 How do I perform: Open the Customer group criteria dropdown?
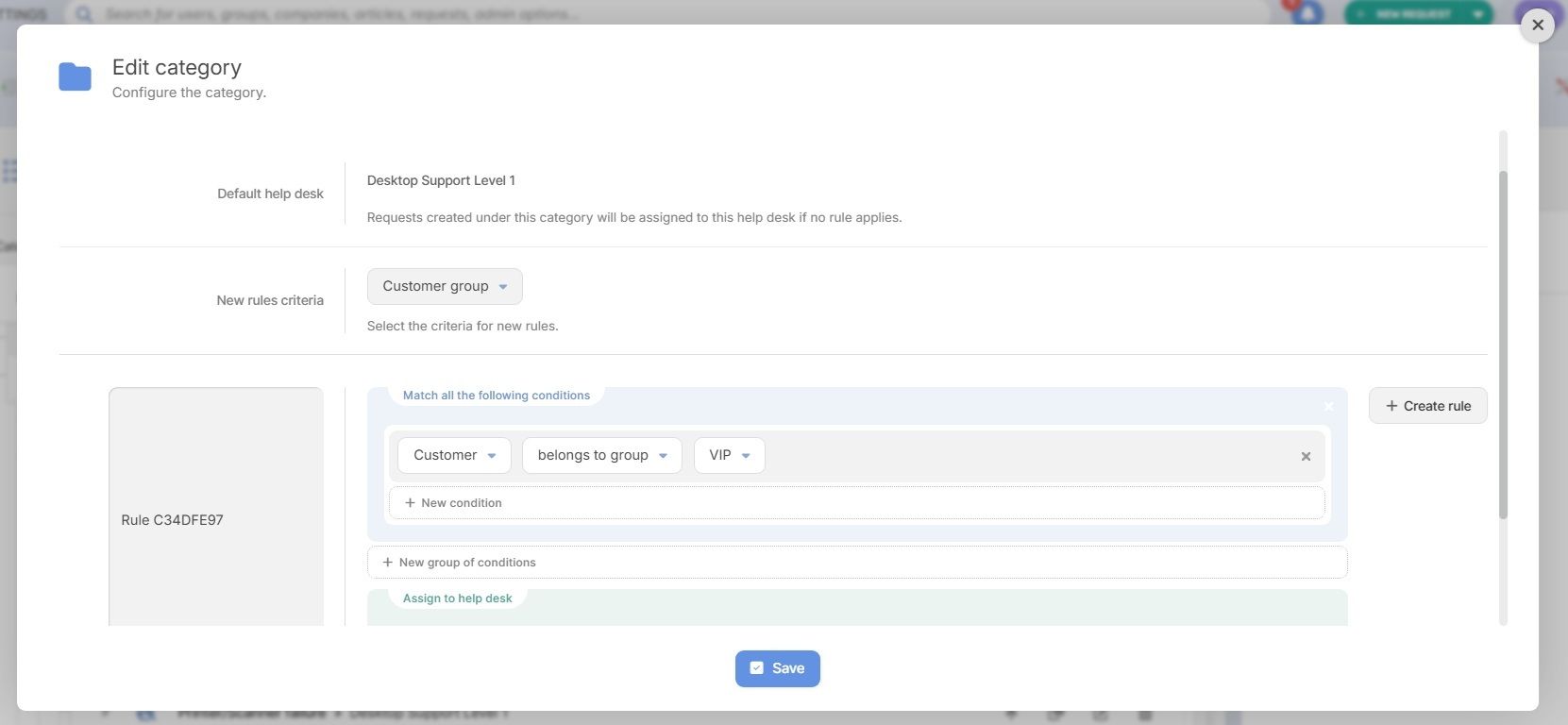pyautogui.click(x=445, y=286)
